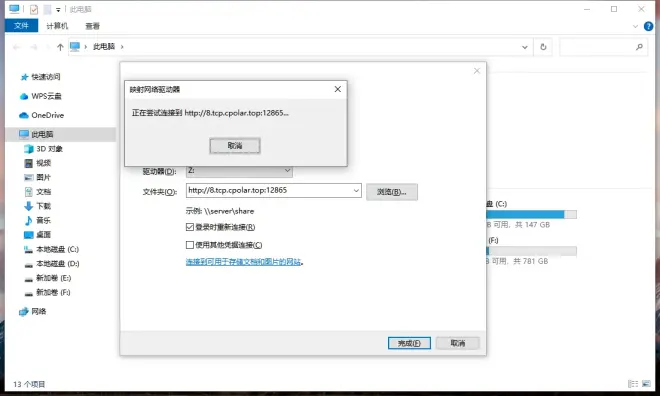This screenshot has height=396, width=660.
Task: Click the computer icon in address bar
Action: point(75,47)
